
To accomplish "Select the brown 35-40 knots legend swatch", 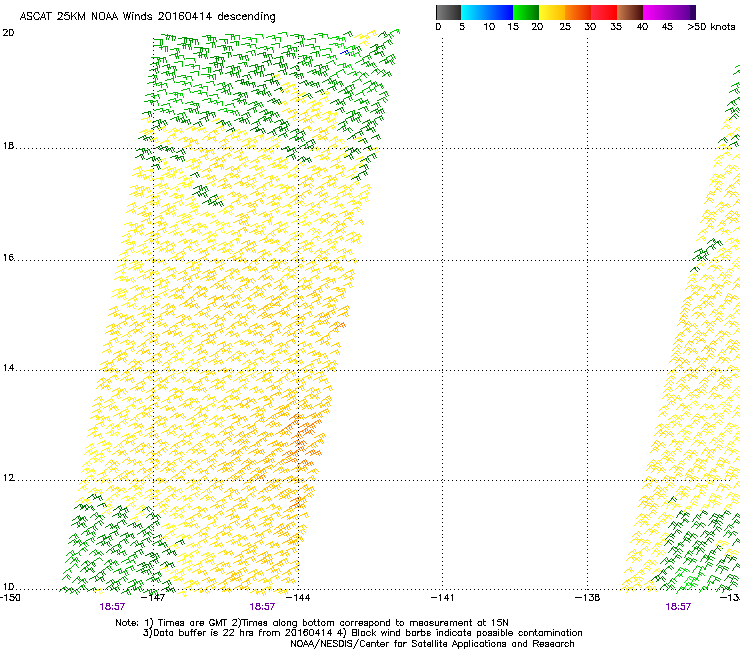I will [x=630, y=12].
